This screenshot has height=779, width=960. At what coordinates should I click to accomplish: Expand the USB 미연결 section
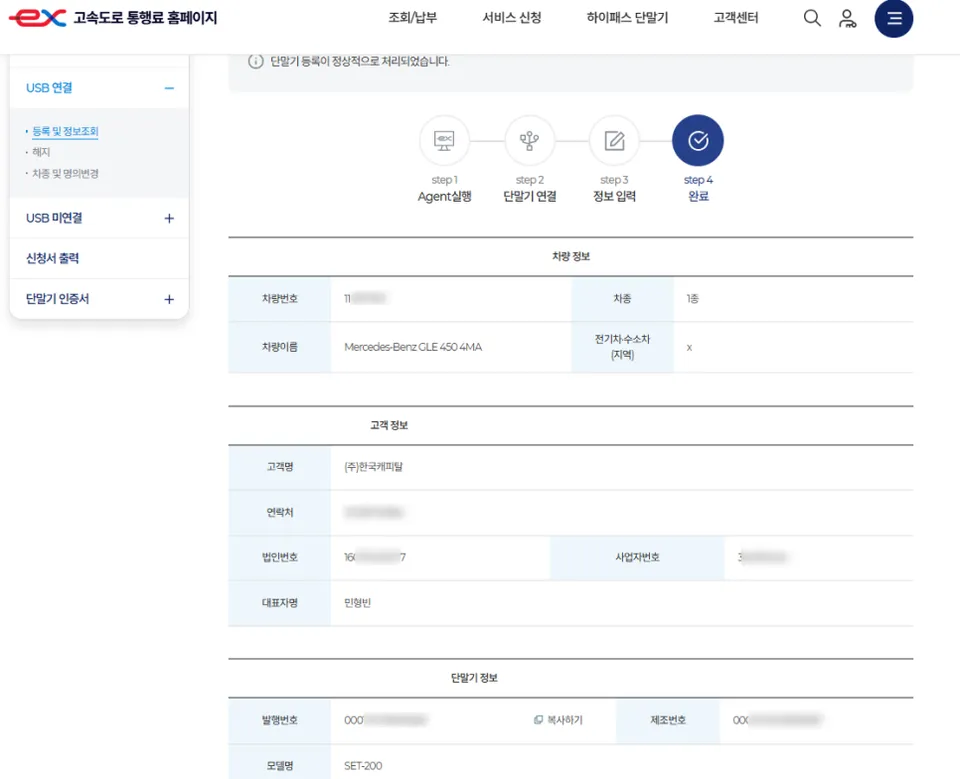169,218
